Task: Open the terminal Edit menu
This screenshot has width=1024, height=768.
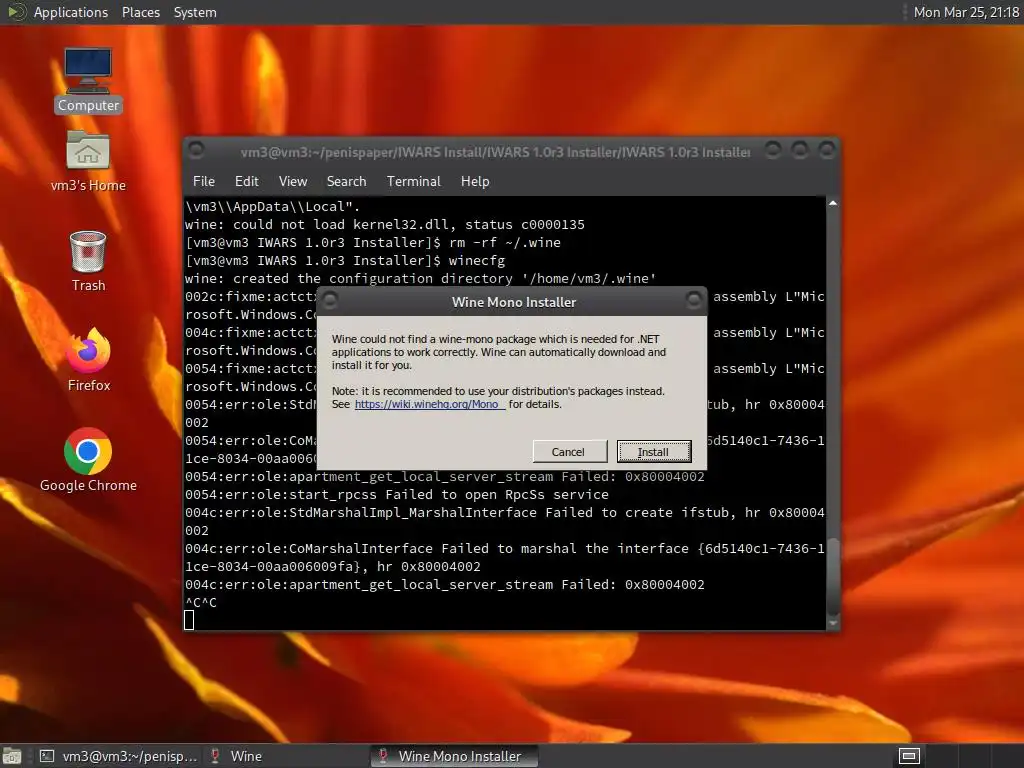Action: (246, 182)
